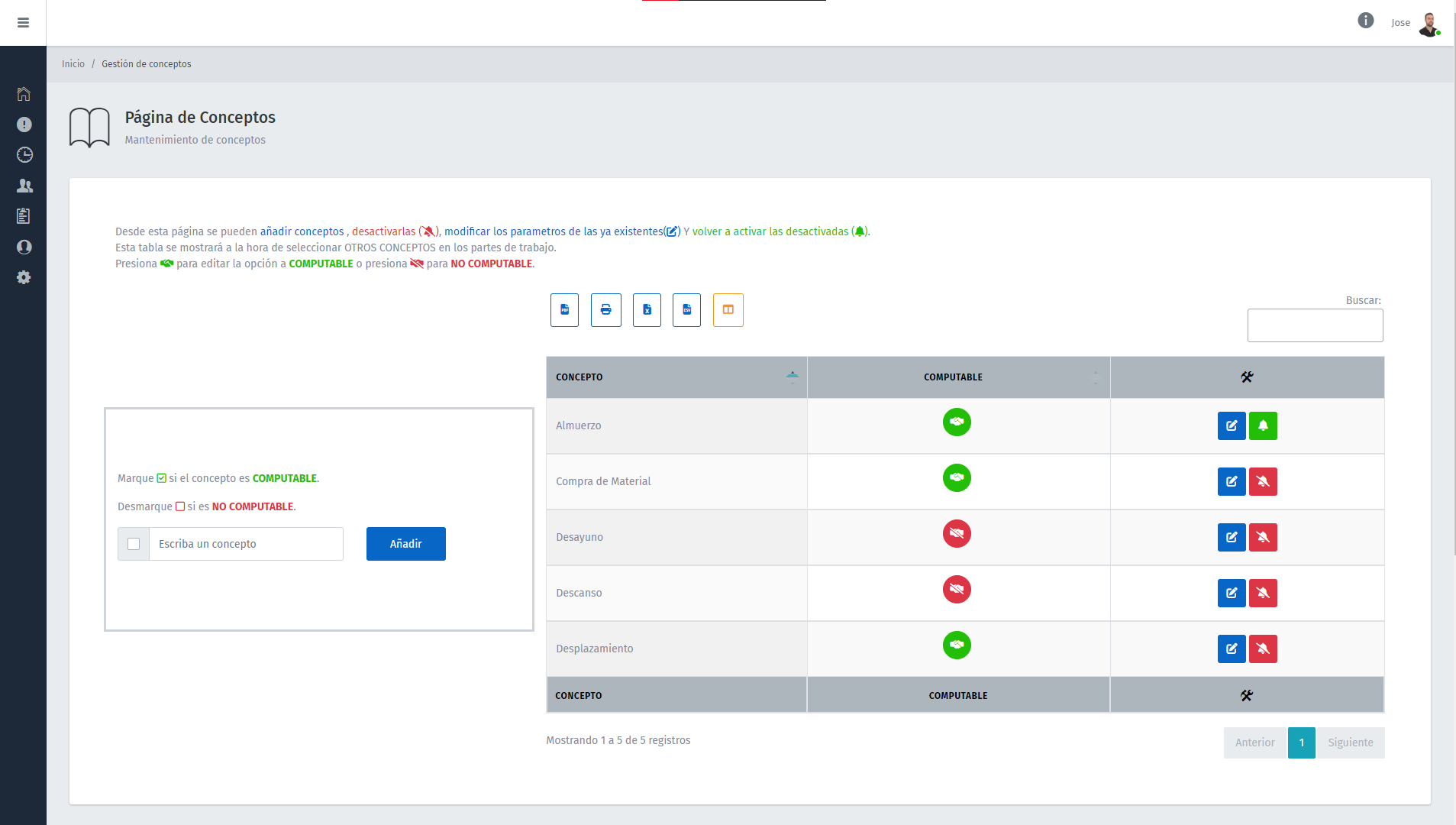1456x825 pixels.
Task: Deactivate the Desplazamiento concept
Action: [x=1263, y=649]
